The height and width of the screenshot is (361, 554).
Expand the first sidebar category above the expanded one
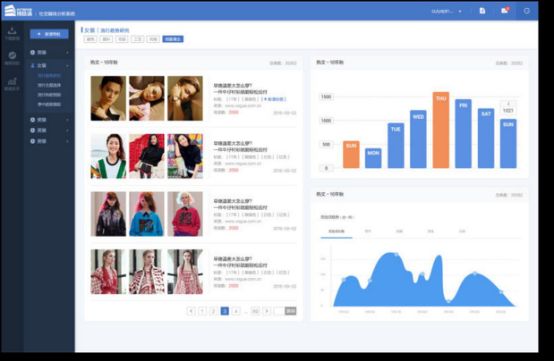(49, 52)
